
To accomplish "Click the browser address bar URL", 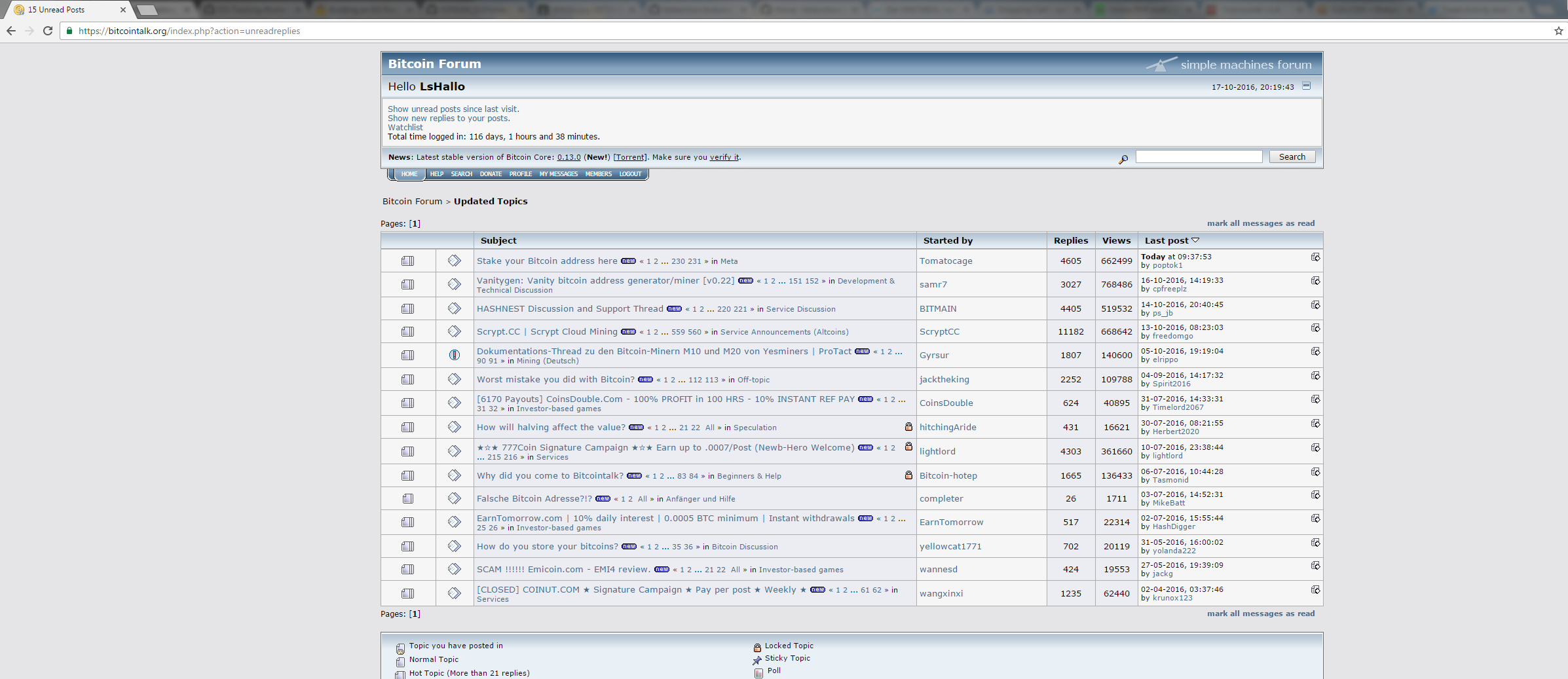I will tap(189, 31).
